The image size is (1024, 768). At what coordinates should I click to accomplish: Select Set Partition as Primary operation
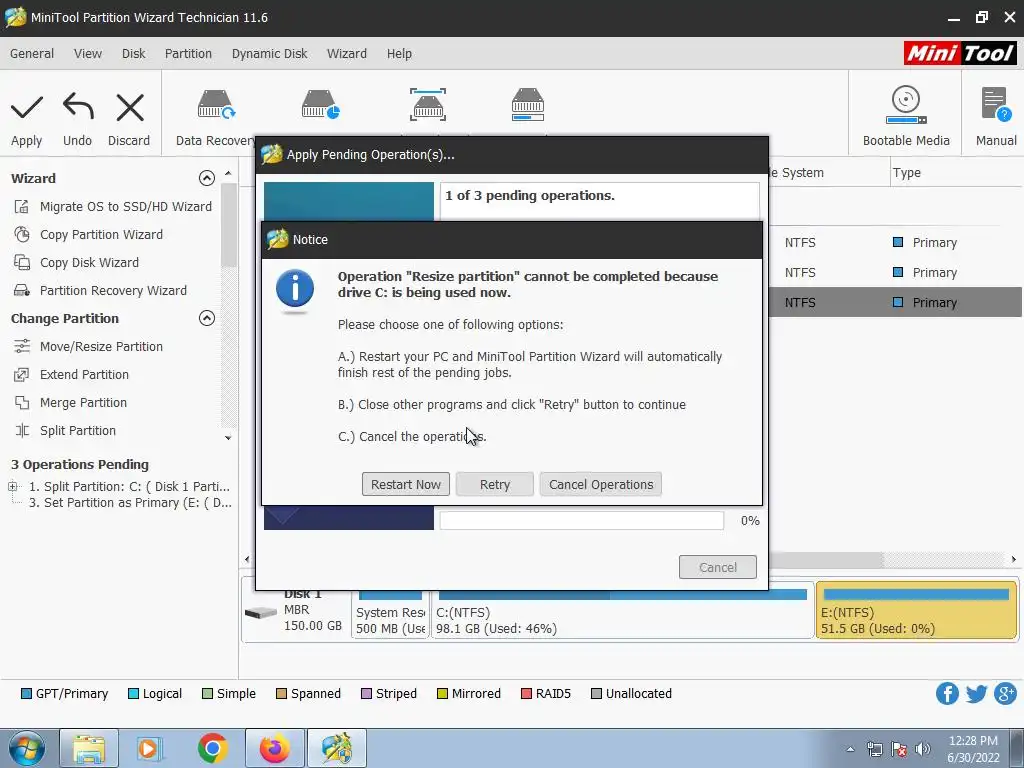pos(130,503)
